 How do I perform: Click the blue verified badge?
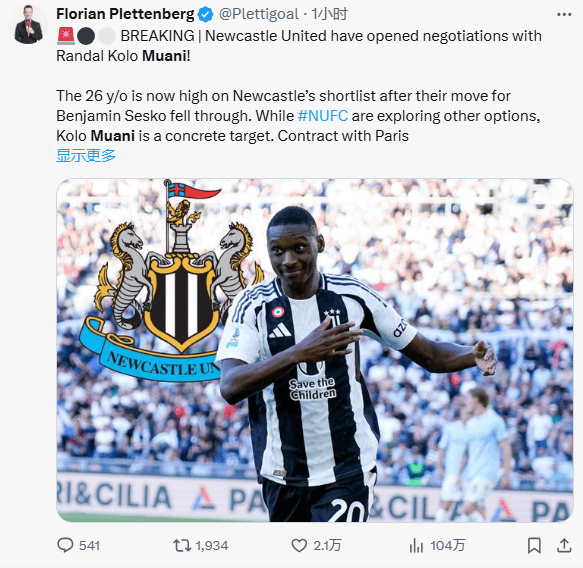[x=206, y=14]
